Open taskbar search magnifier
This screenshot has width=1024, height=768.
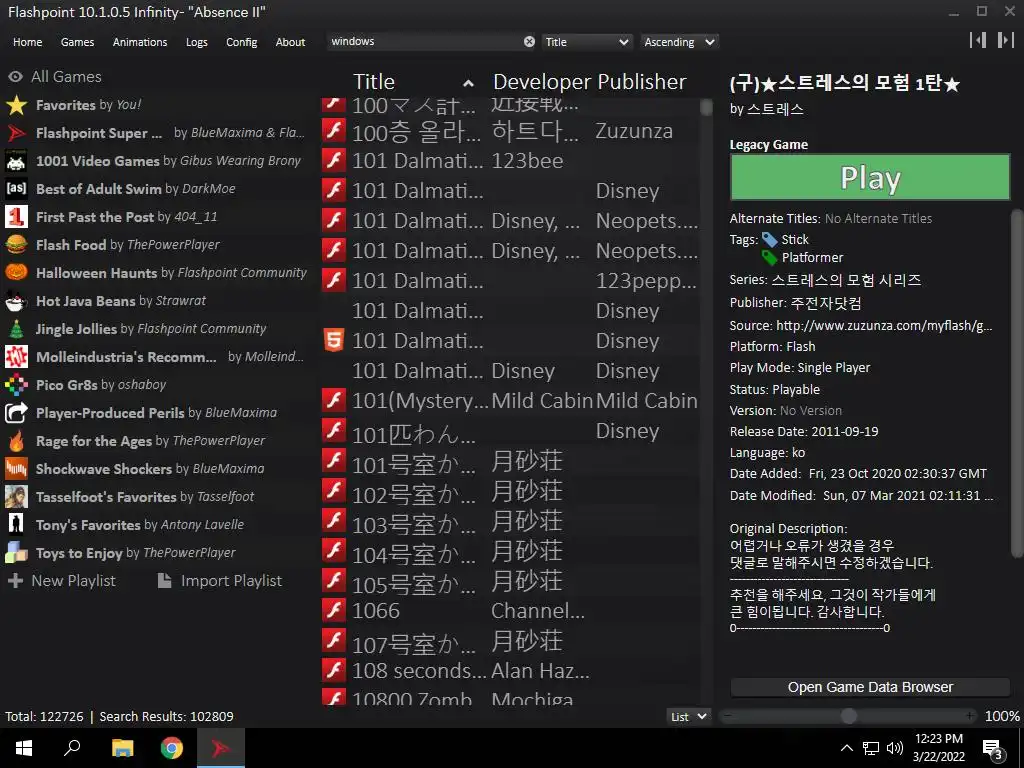pyautogui.click(x=72, y=748)
